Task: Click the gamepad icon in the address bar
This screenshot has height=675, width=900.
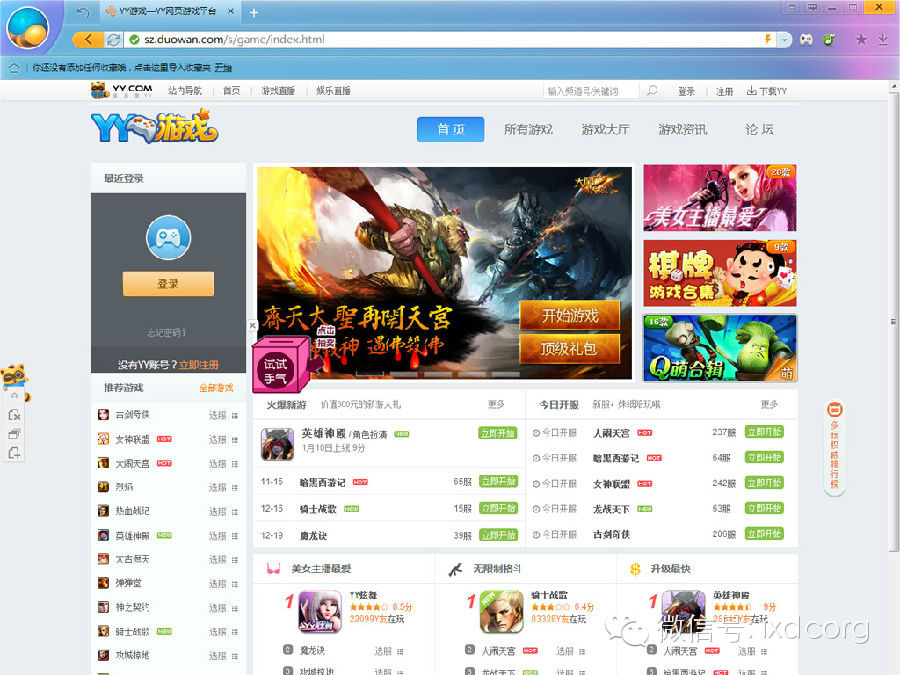Action: pyautogui.click(x=805, y=39)
